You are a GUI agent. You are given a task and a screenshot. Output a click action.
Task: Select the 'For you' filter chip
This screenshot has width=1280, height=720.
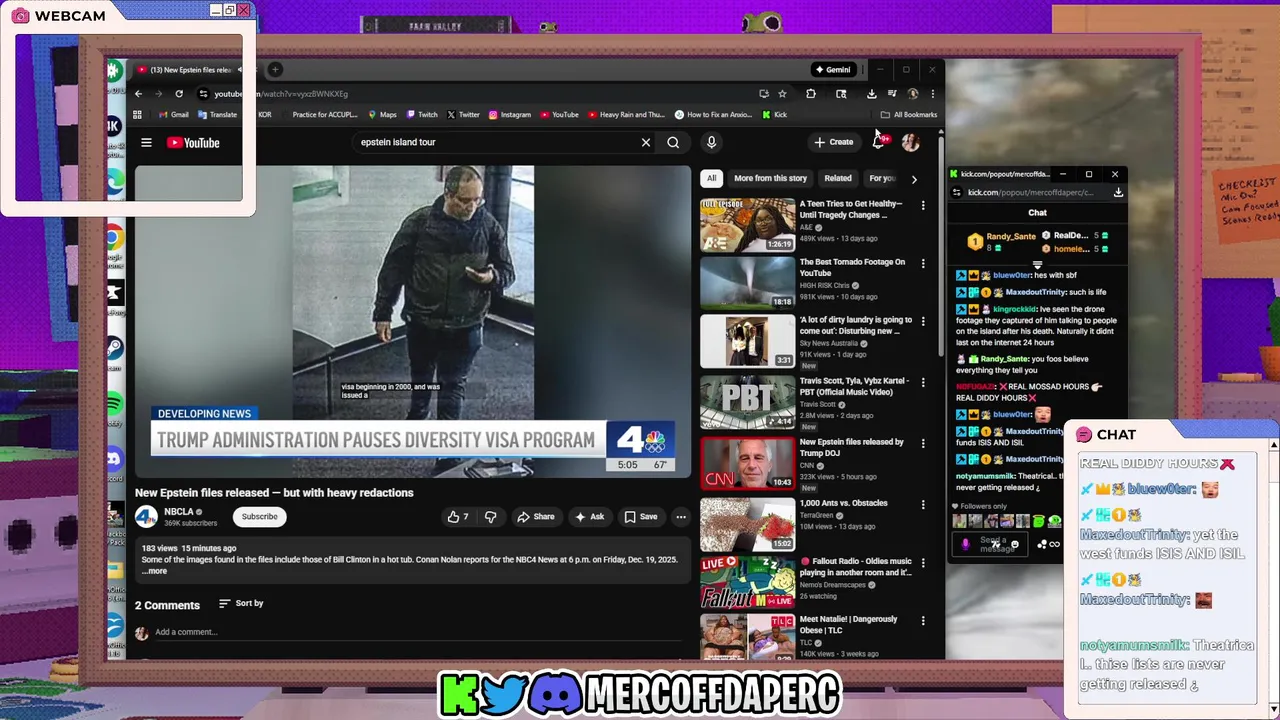pyautogui.click(x=882, y=178)
